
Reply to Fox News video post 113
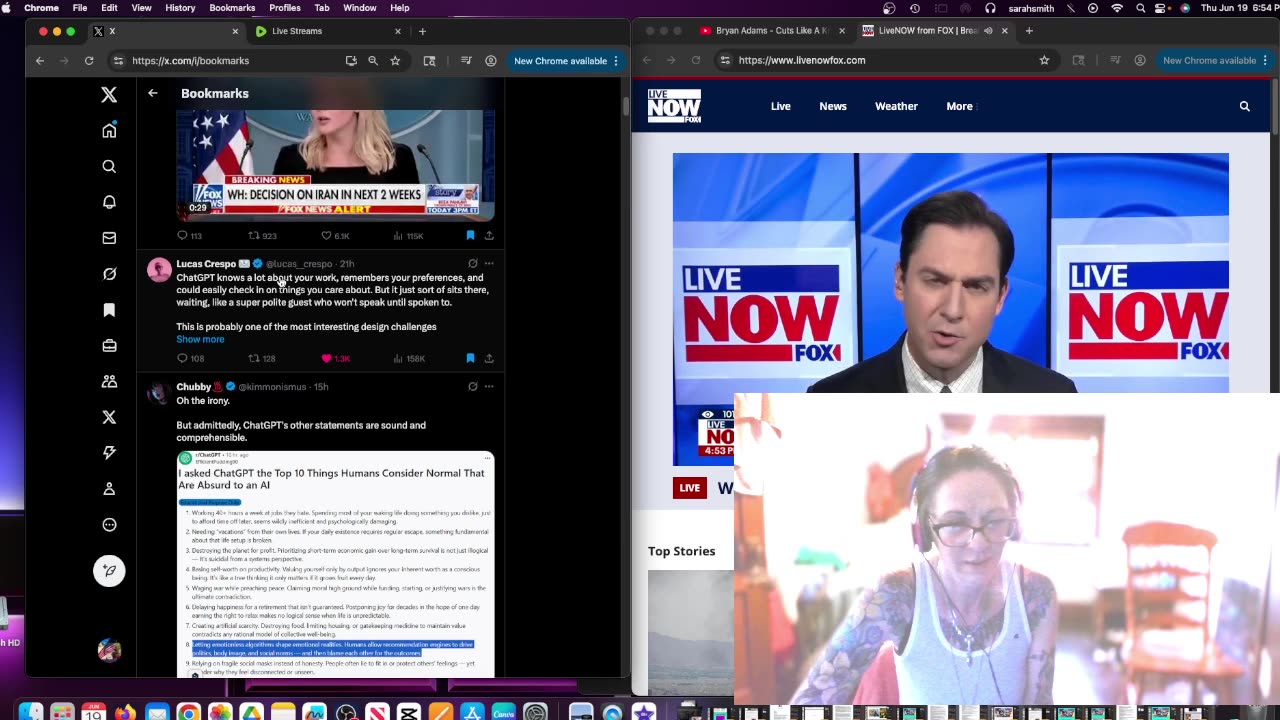click(189, 236)
